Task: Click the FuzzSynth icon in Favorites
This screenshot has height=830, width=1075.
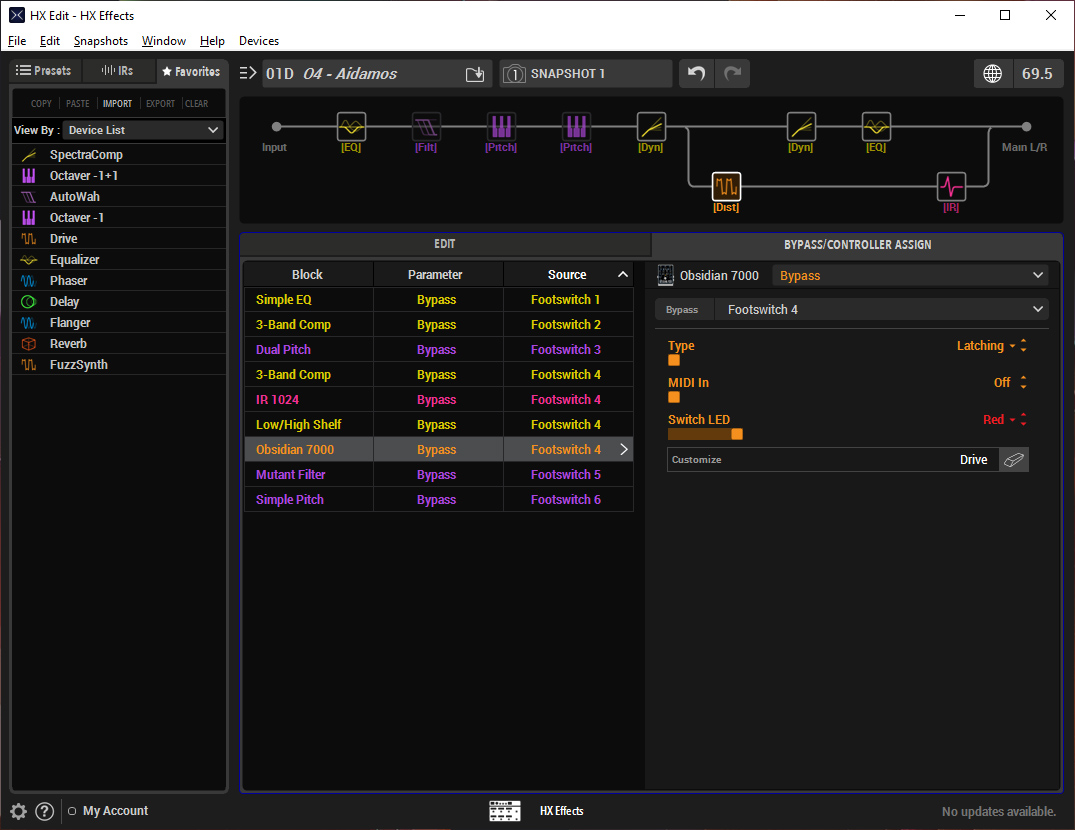Action: (x=29, y=365)
